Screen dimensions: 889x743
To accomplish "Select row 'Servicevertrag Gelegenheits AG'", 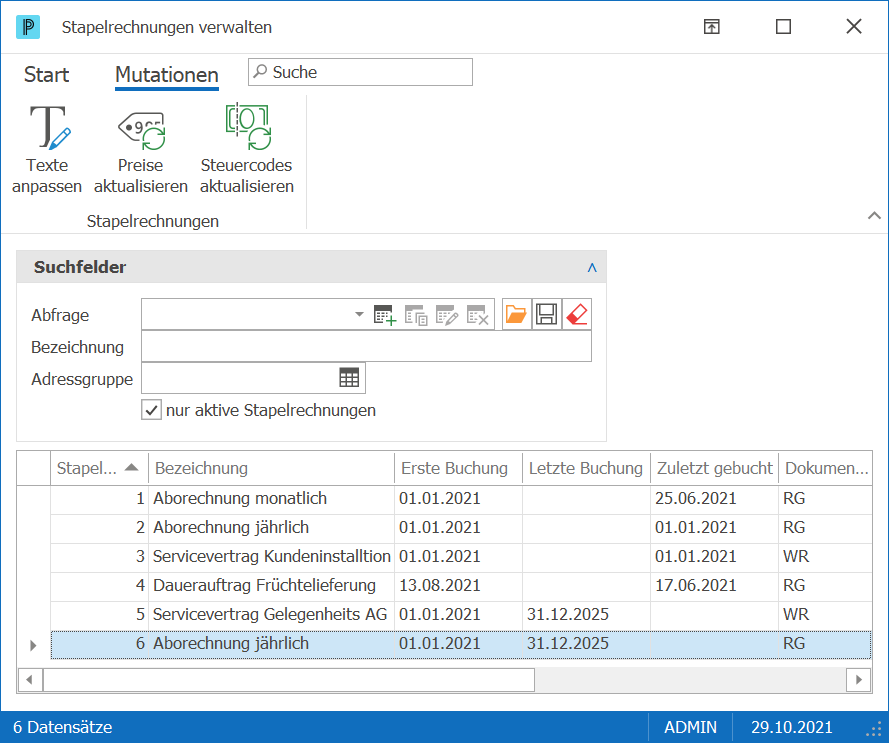I will pyautogui.click(x=461, y=614).
